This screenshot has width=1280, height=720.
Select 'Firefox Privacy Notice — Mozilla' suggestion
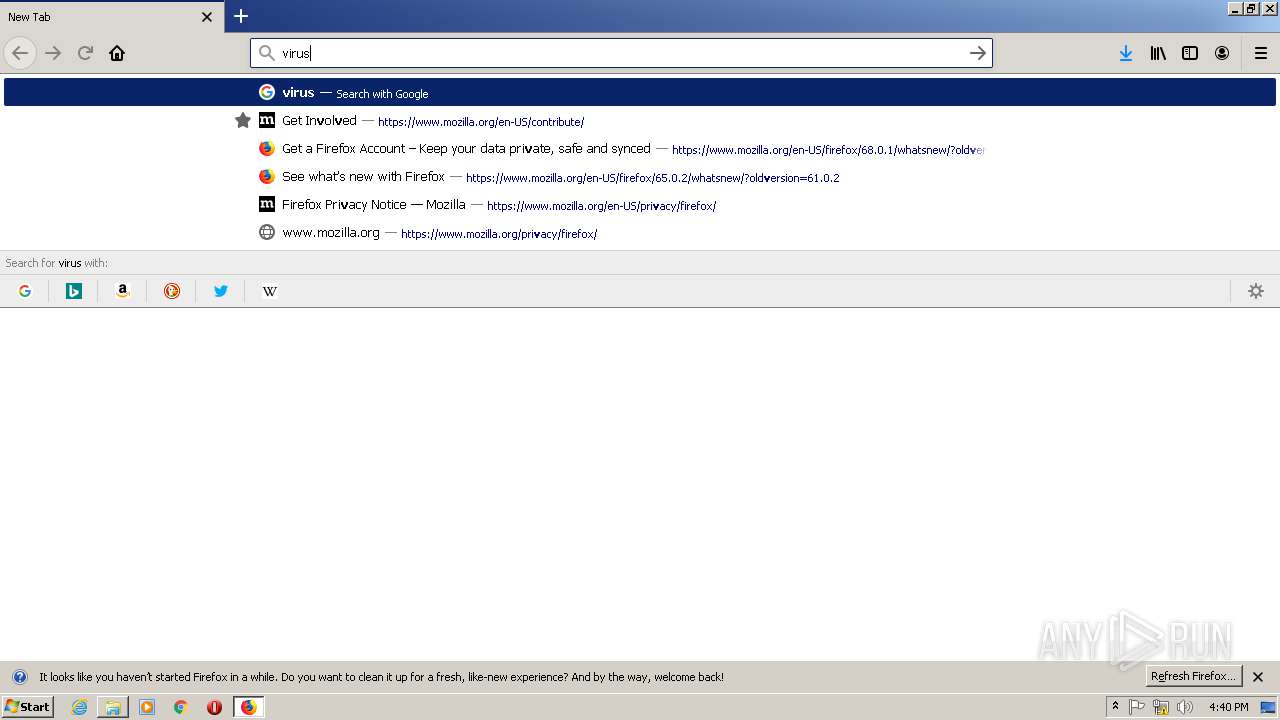[640, 204]
